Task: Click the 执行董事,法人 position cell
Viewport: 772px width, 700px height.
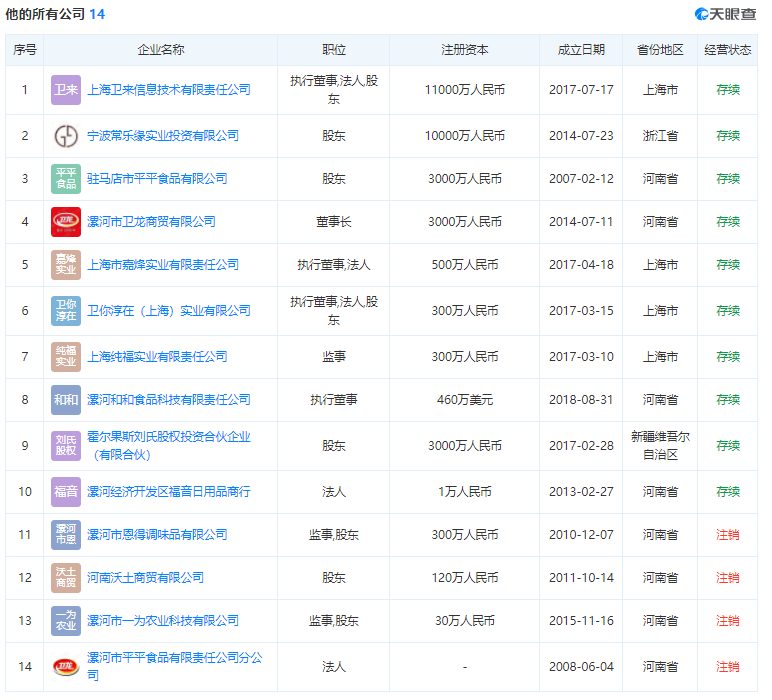Action: [334, 265]
